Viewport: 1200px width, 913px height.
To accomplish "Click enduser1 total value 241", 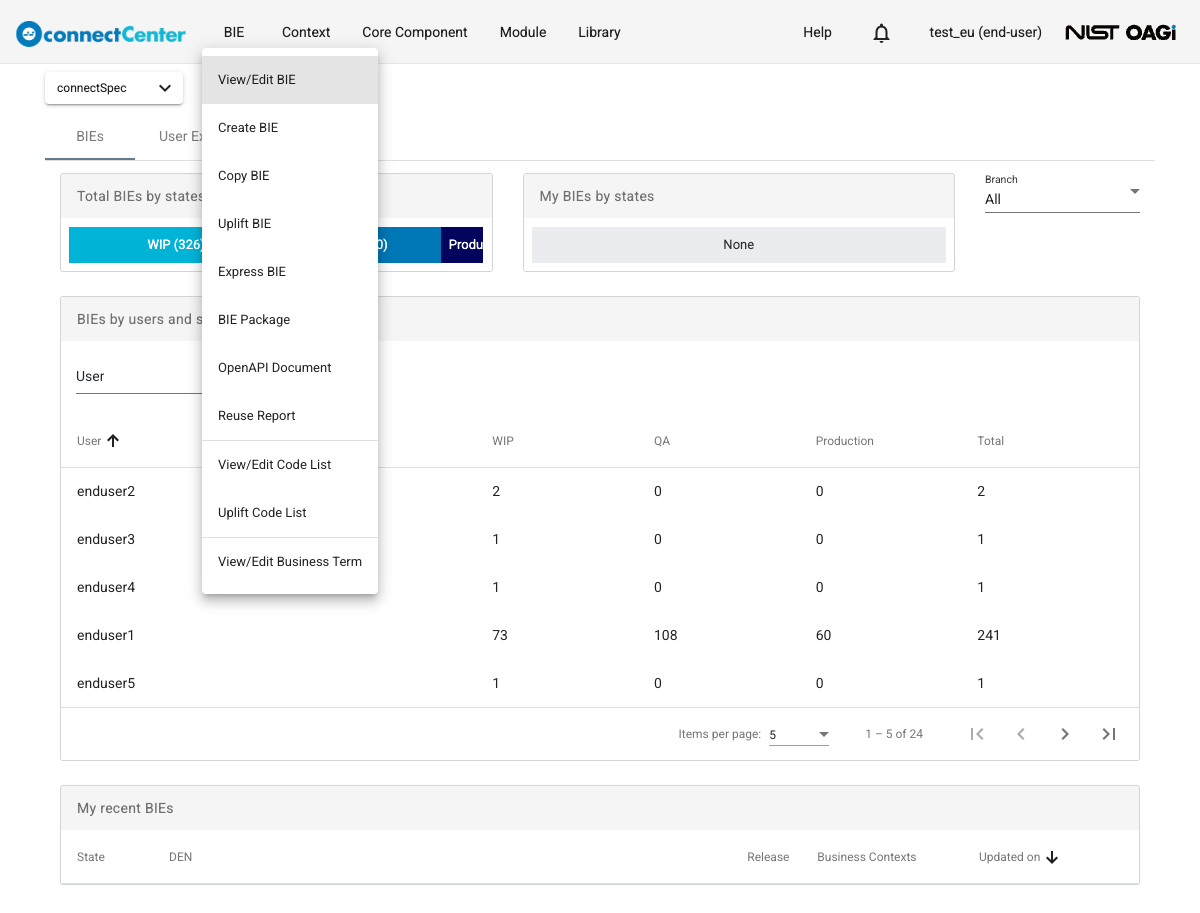I will 989,636.
